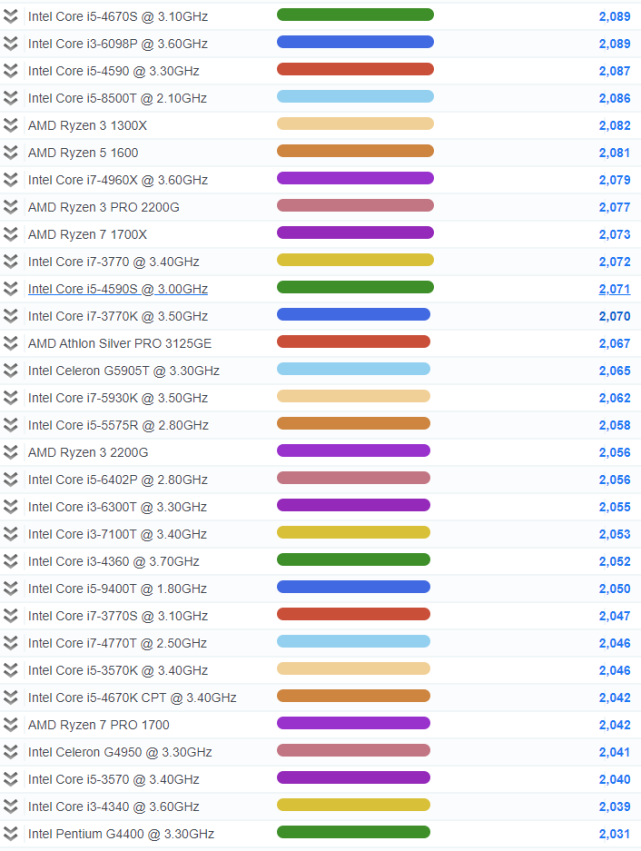Expand details for Intel Core i5-4590 @ 3.30GHz
The image size is (641, 851).
10,71
